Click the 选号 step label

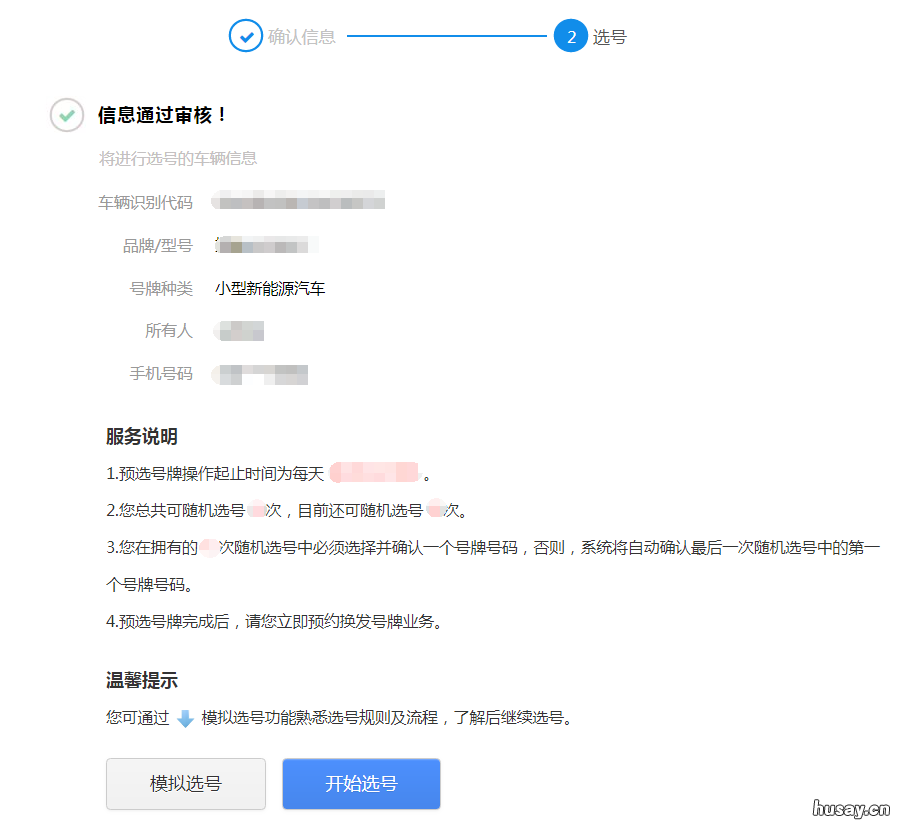tap(610, 36)
